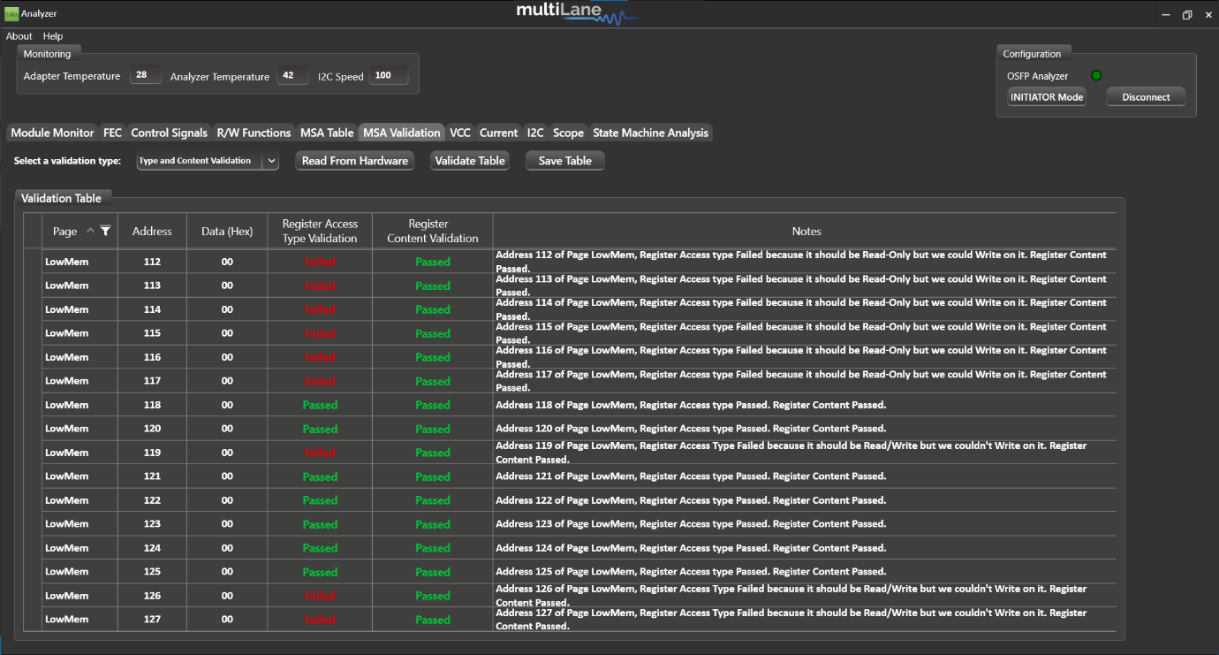Viewport: 1219px width, 655px height.
Task: Click the green OSFP Analyzer status indicator
Action: point(1096,76)
